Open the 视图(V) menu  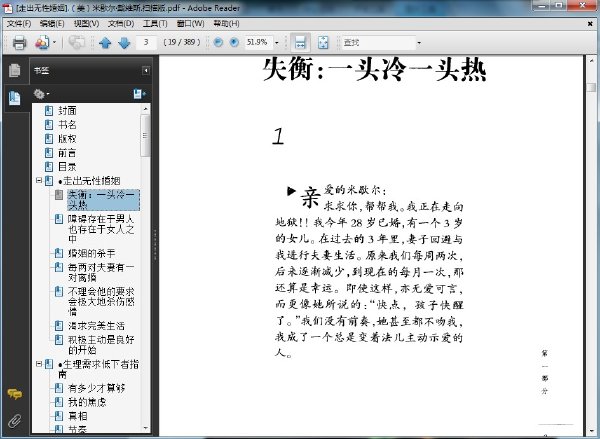pos(86,23)
